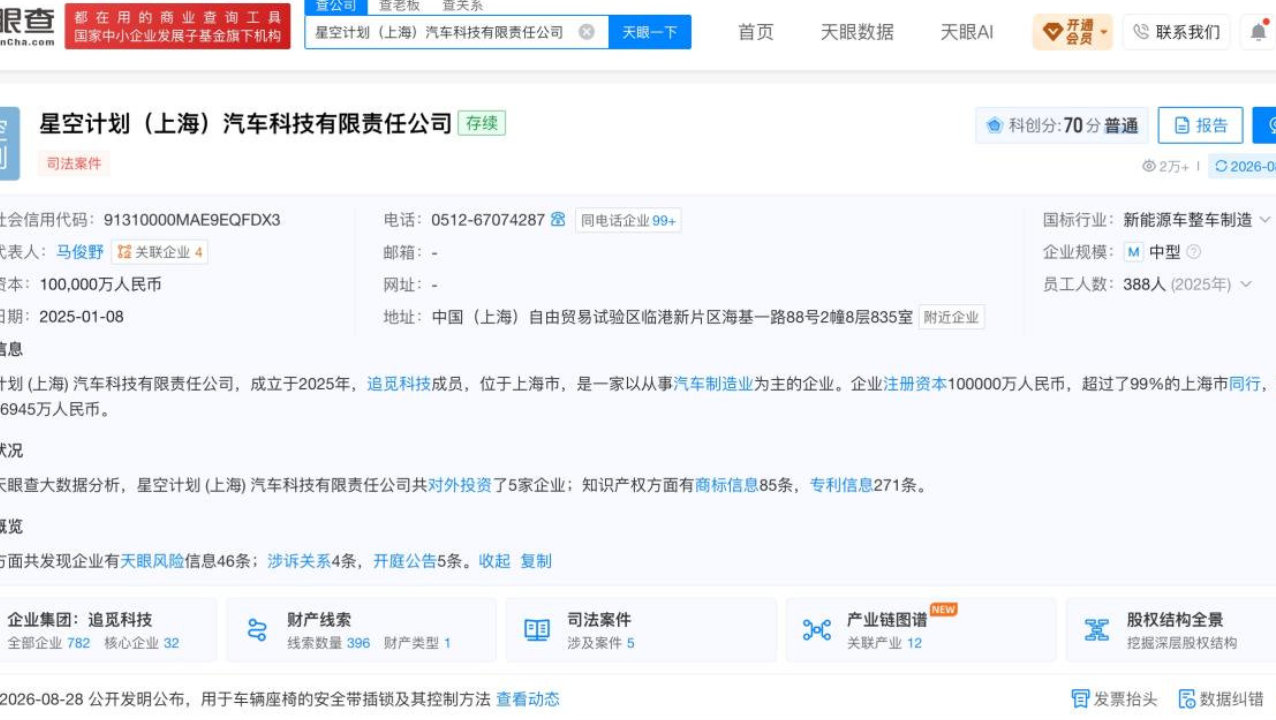Open the 汽车制造业 industry link
The height and width of the screenshot is (720, 1276).
pos(713,383)
